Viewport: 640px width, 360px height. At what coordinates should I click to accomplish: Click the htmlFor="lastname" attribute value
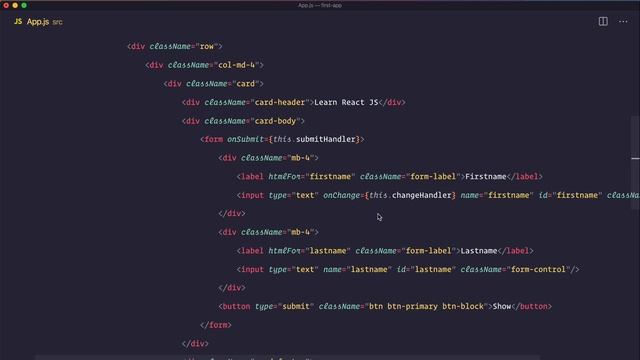pos(328,251)
